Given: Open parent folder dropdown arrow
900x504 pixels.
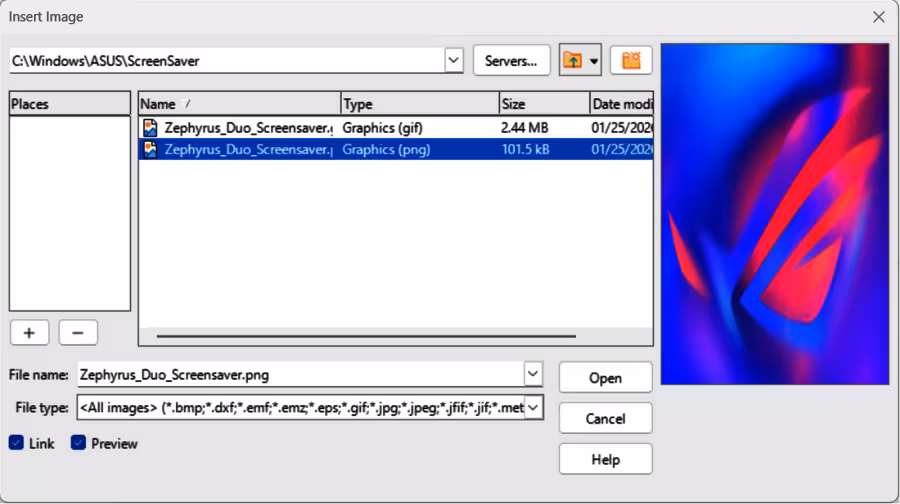Looking at the screenshot, I should (x=593, y=61).
